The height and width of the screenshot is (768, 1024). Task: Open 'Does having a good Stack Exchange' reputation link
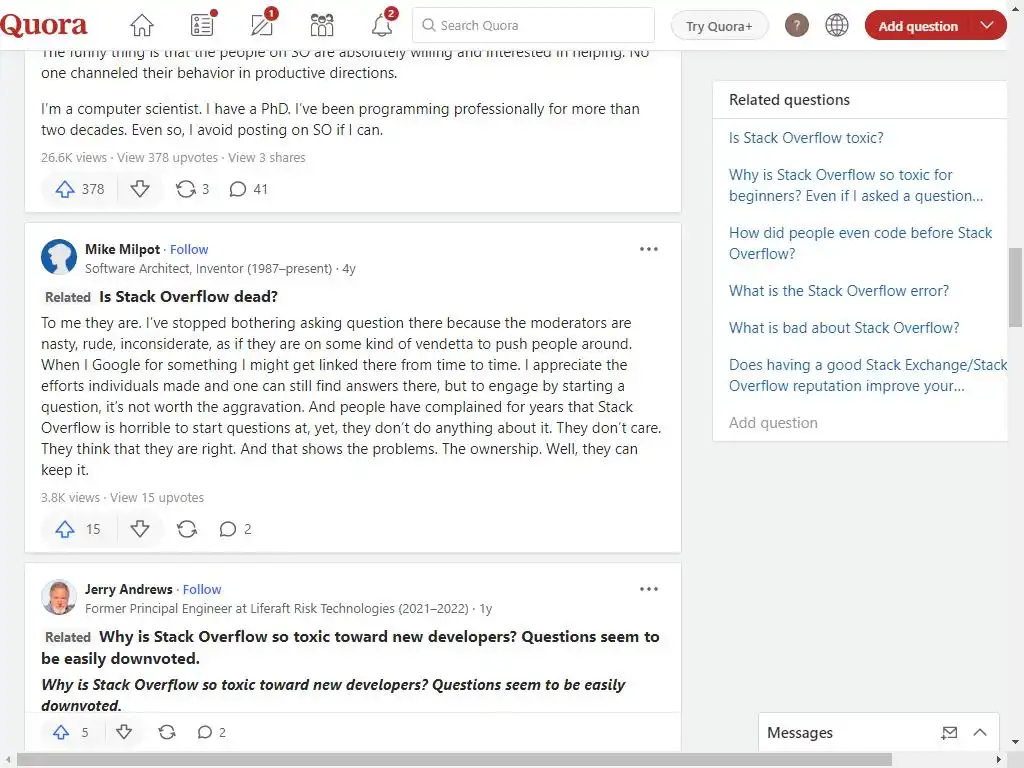click(x=868, y=375)
